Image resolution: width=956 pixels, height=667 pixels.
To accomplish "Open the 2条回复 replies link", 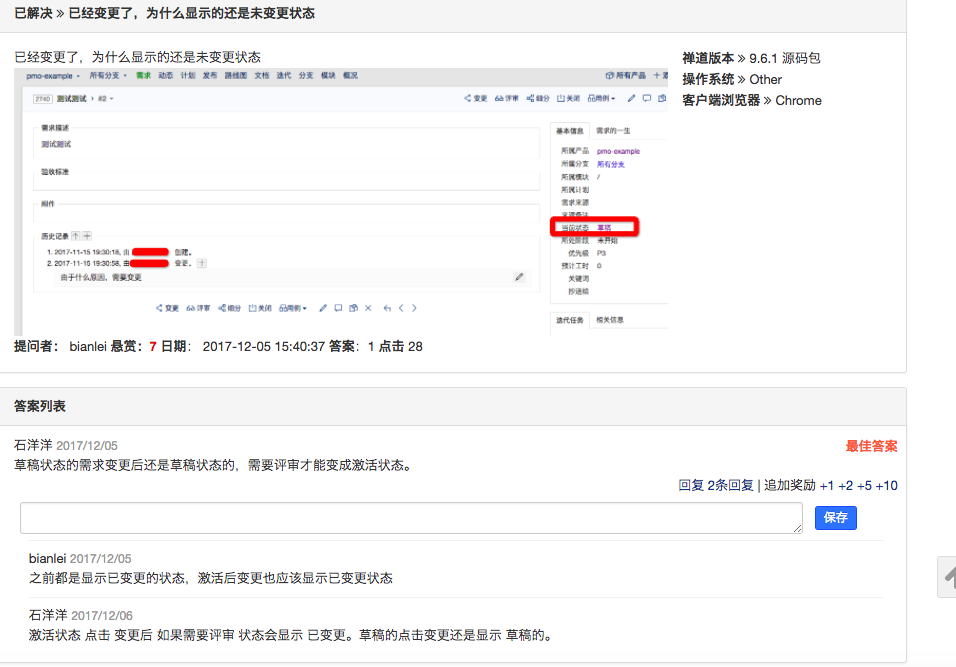I will tap(730, 485).
